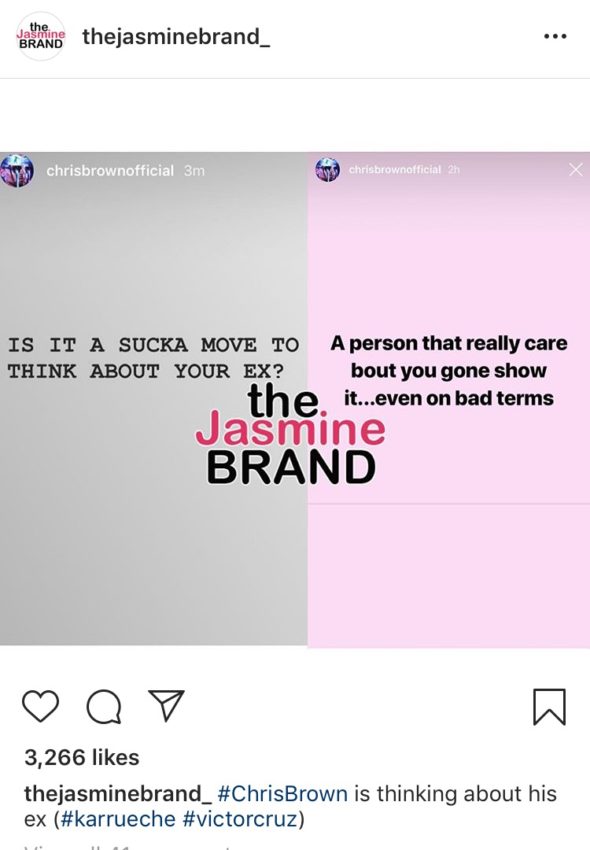This screenshot has height=850, width=590.
Task: Tap thejasminebrand_ username in the caption
Action: coord(118,794)
